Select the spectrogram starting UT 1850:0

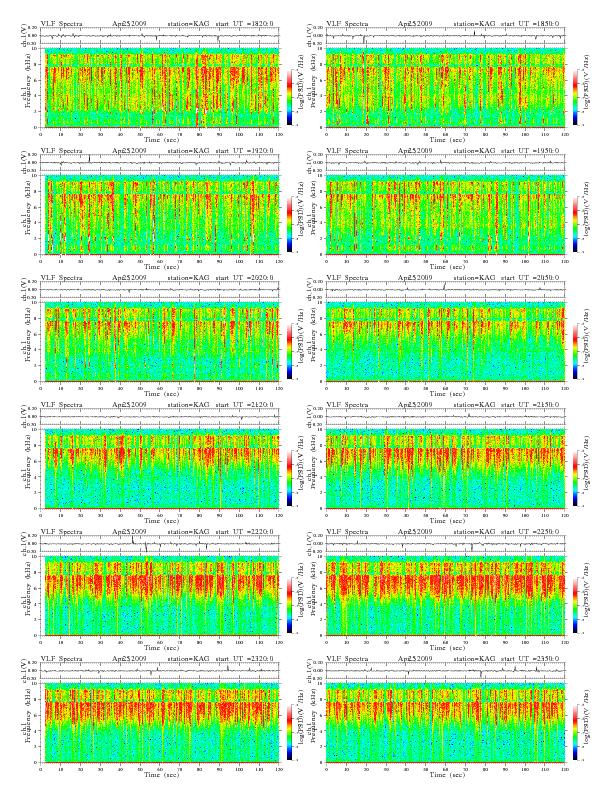[445, 88]
